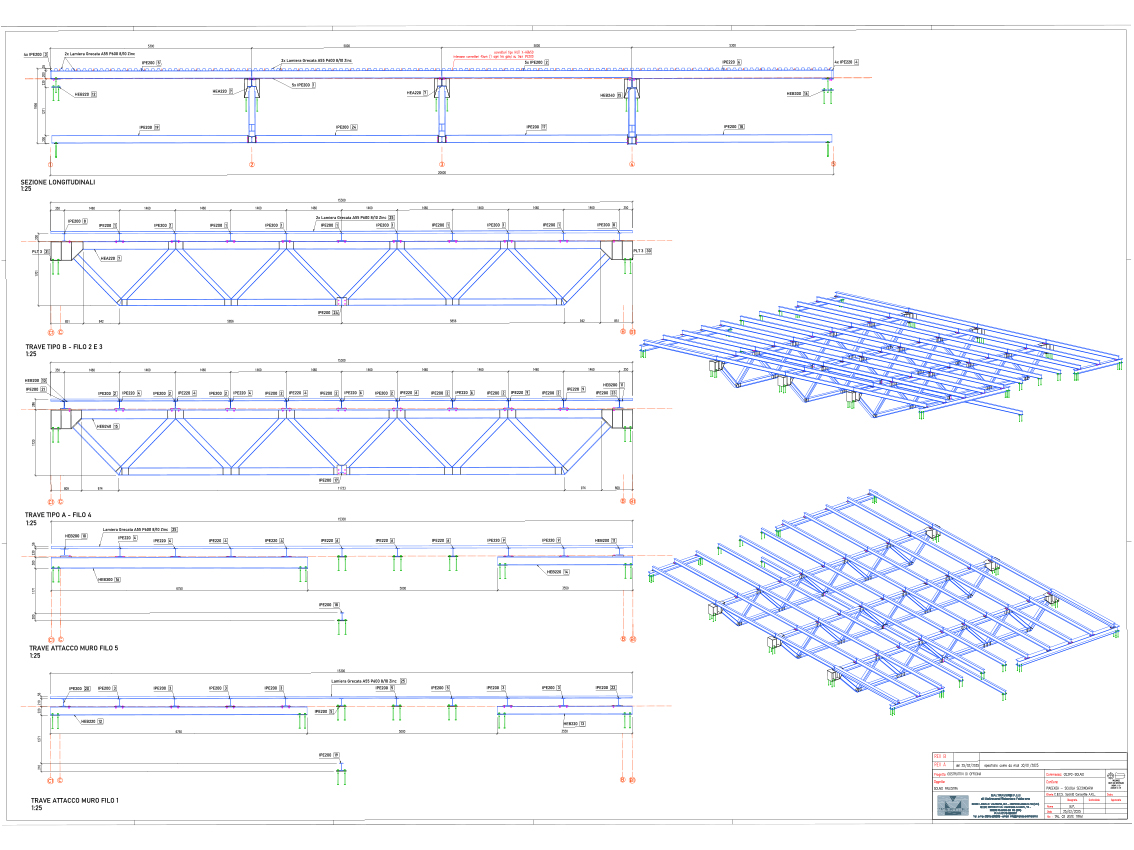Click the Progetto field in the title block
The height and width of the screenshot is (850, 1134).
point(988,774)
